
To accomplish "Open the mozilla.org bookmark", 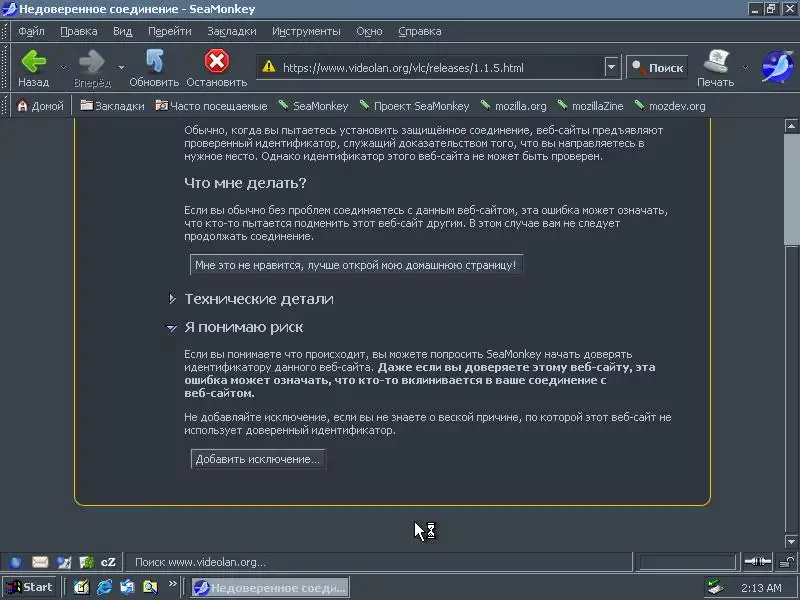I will pyautogui.click(x=513, y=106).
